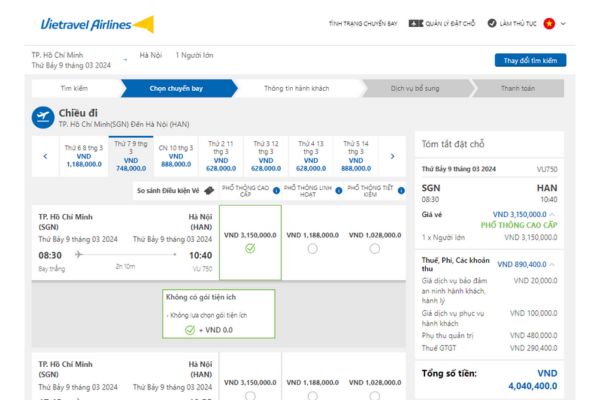Open the language dropdown chevron
Screen dimensions: 600x400
562,22
